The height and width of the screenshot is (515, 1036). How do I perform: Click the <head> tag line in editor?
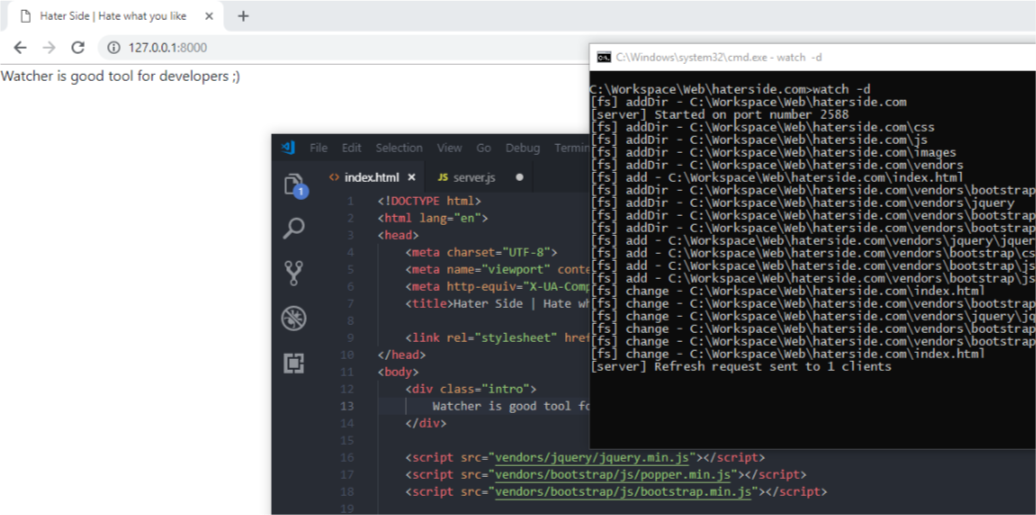[x=398, y=235]
